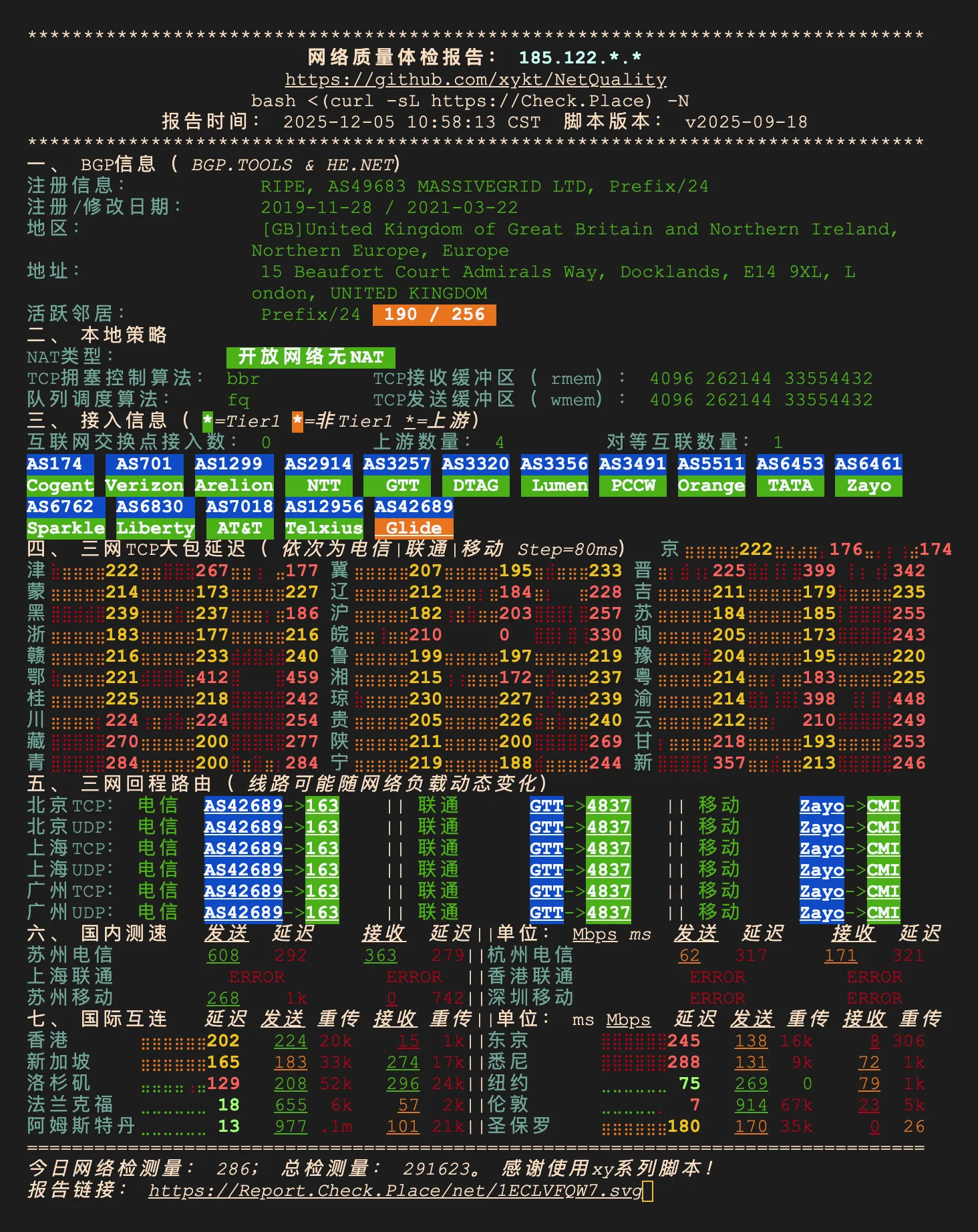Click the AS7018 badge
Viewport: 978px width, 1232px height.
[x=240, y=507]
